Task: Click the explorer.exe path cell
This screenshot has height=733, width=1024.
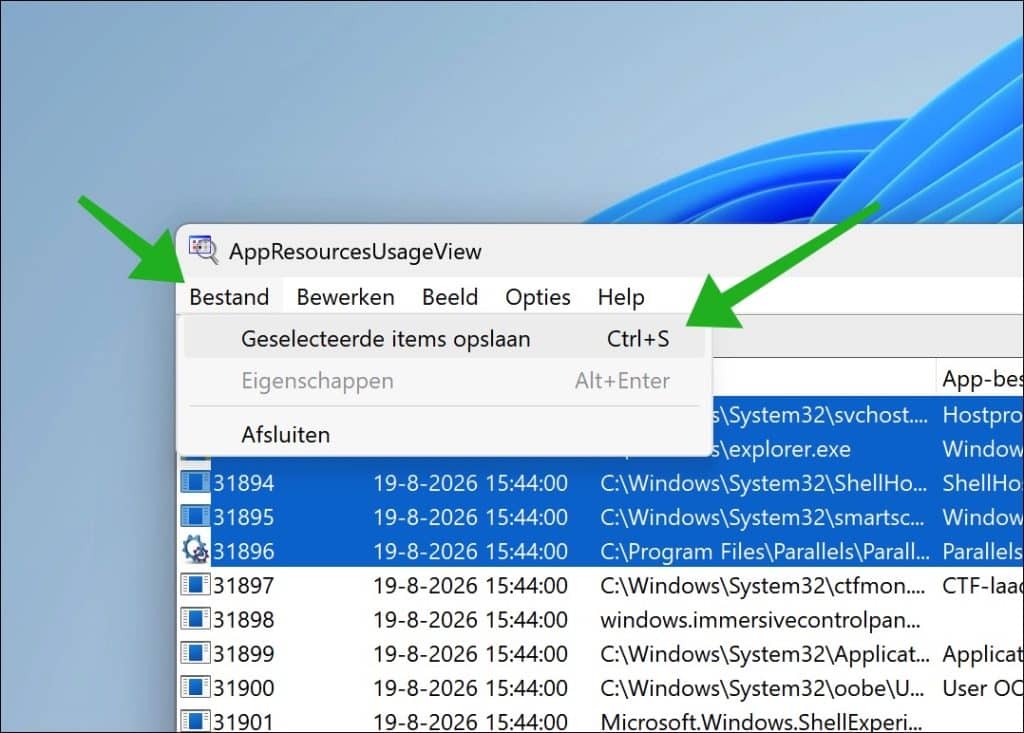Action: [782, 449]
